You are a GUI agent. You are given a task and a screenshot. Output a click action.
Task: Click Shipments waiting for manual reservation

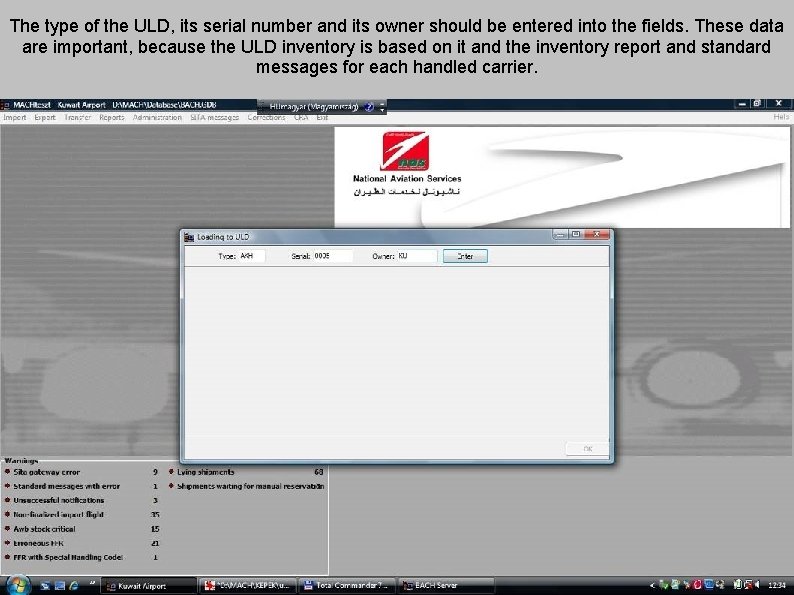250,486
